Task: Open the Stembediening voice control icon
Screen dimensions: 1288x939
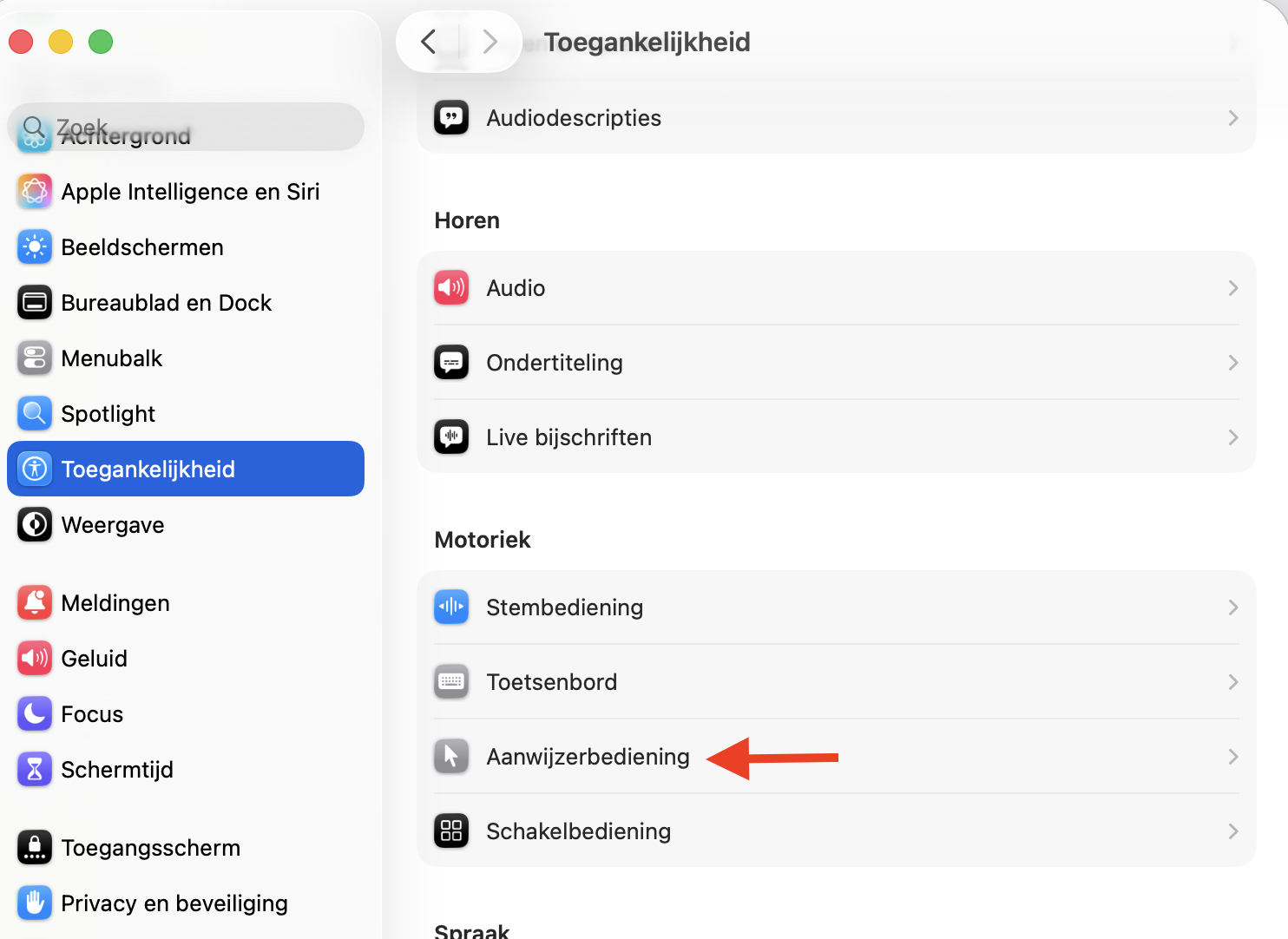Action: [x=450, y=607]
